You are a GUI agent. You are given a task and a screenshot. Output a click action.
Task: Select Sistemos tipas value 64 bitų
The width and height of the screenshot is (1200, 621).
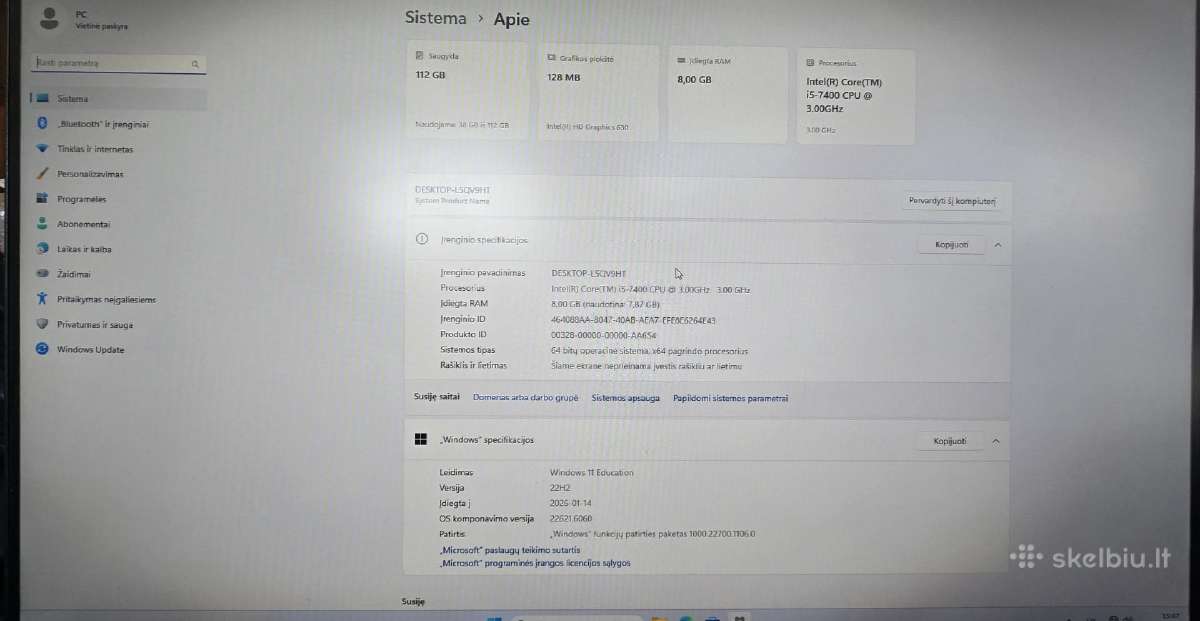click(x=650, y=351)
